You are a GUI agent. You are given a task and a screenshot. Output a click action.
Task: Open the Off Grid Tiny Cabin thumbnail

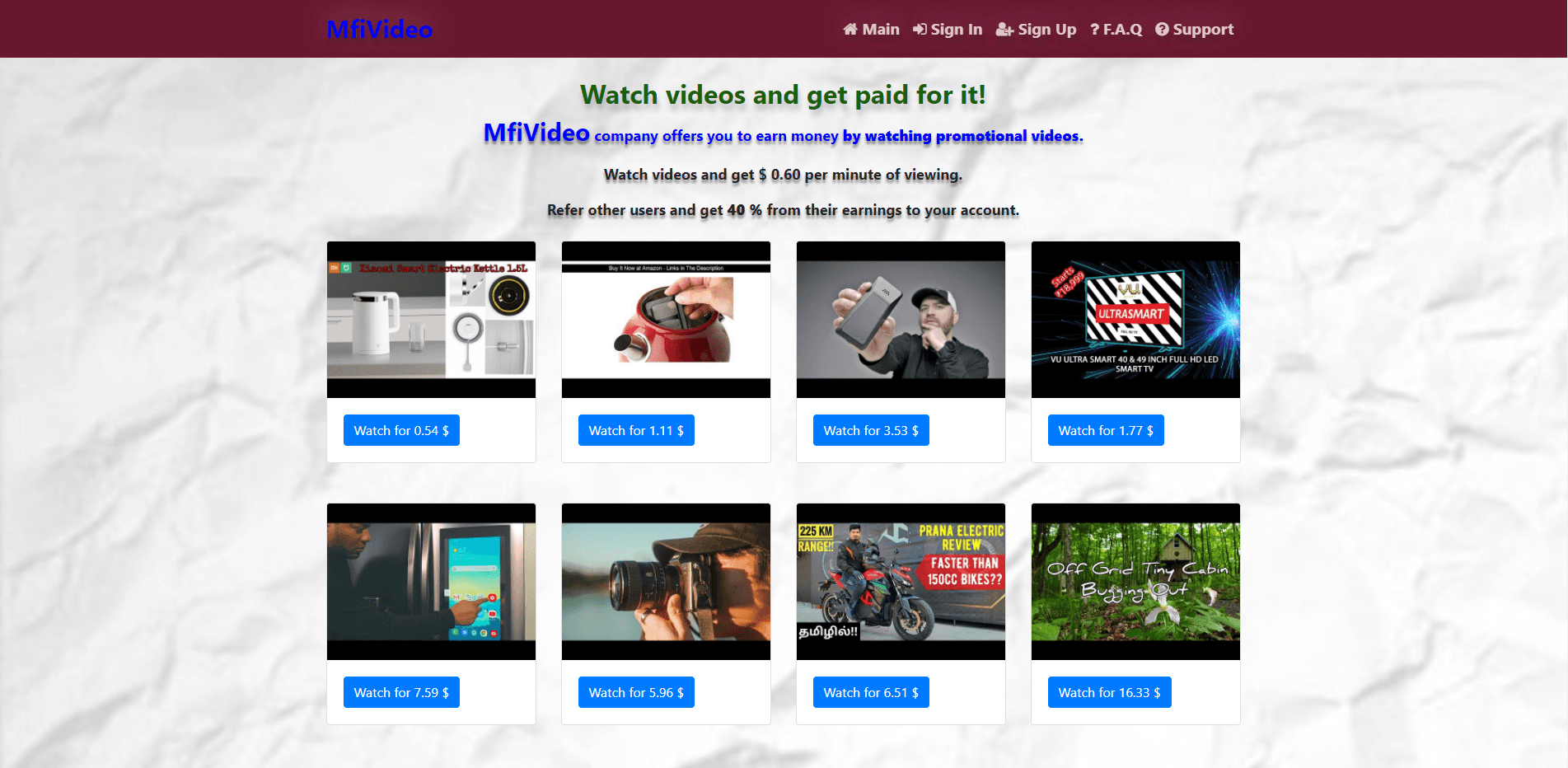click(x=1135, y=582)
